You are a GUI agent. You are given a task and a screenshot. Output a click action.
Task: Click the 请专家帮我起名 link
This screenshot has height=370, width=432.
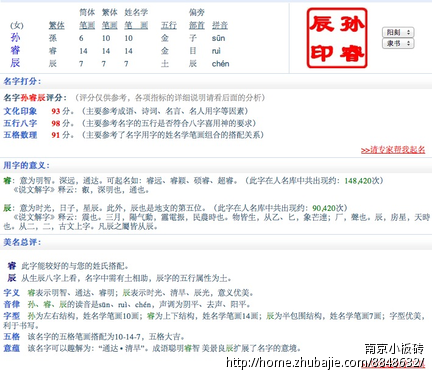tap(393, 150)
